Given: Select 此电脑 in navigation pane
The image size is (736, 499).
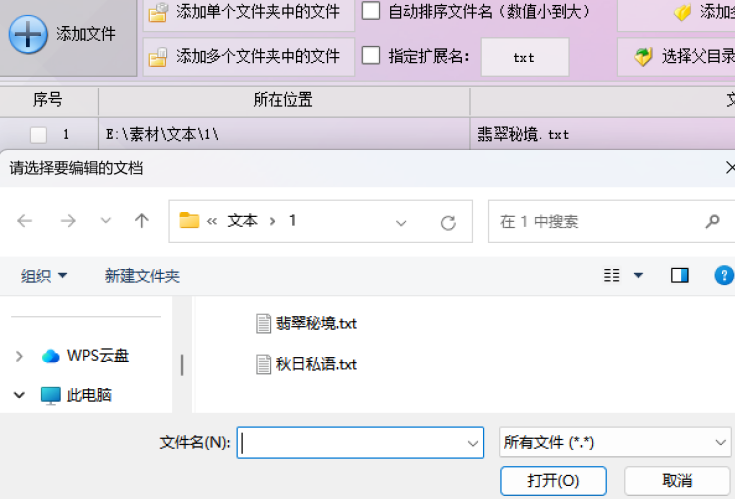Looking at the screenshot, I should click(x=77, y=395).
